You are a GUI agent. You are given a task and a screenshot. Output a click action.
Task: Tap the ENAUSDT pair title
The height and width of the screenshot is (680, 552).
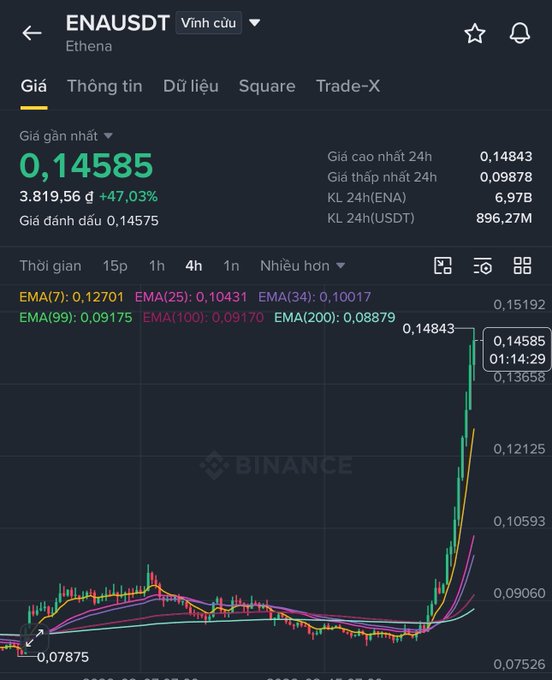(x=118, y=23)
